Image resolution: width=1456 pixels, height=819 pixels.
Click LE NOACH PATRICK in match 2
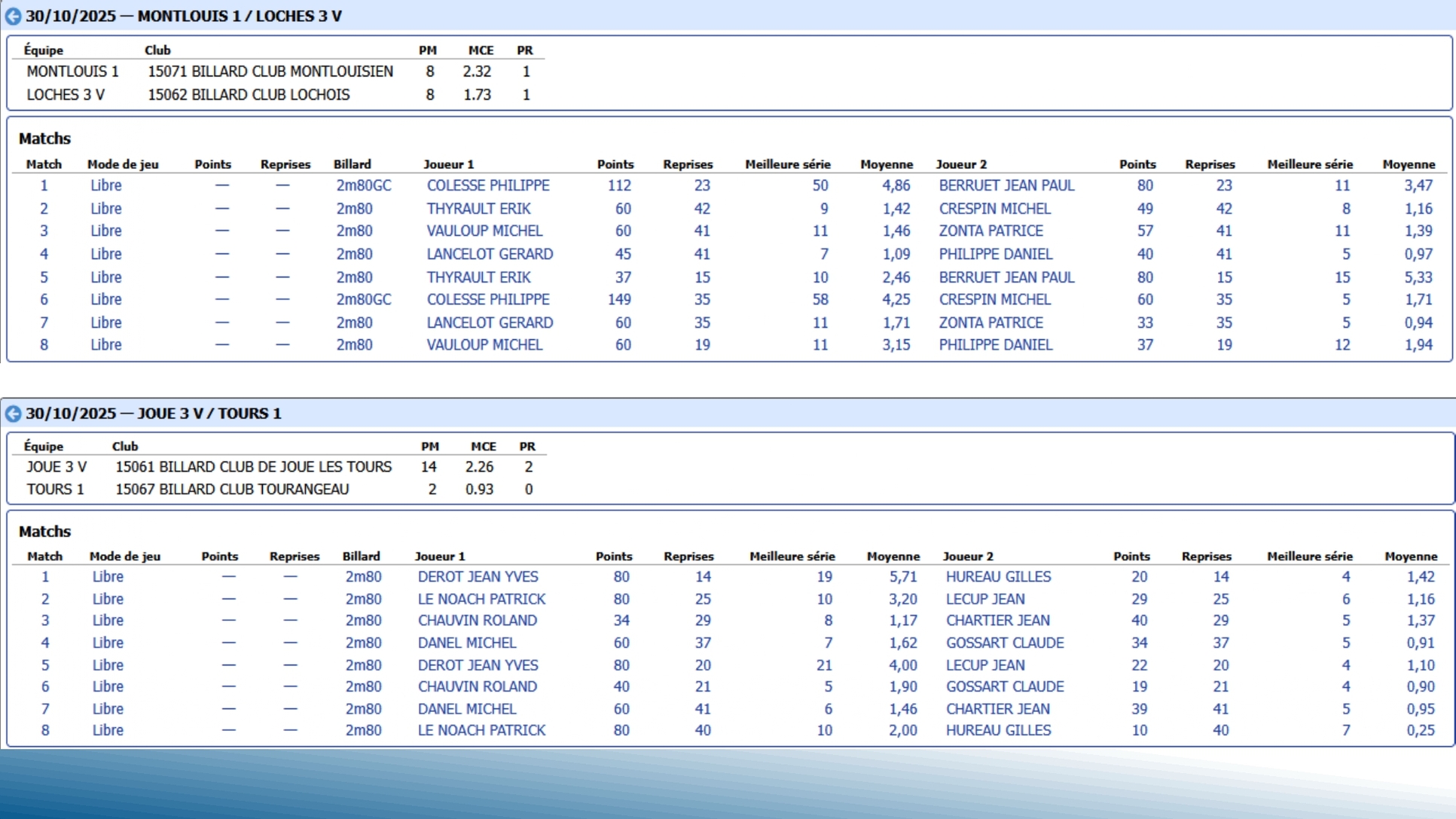pos(481,599)
